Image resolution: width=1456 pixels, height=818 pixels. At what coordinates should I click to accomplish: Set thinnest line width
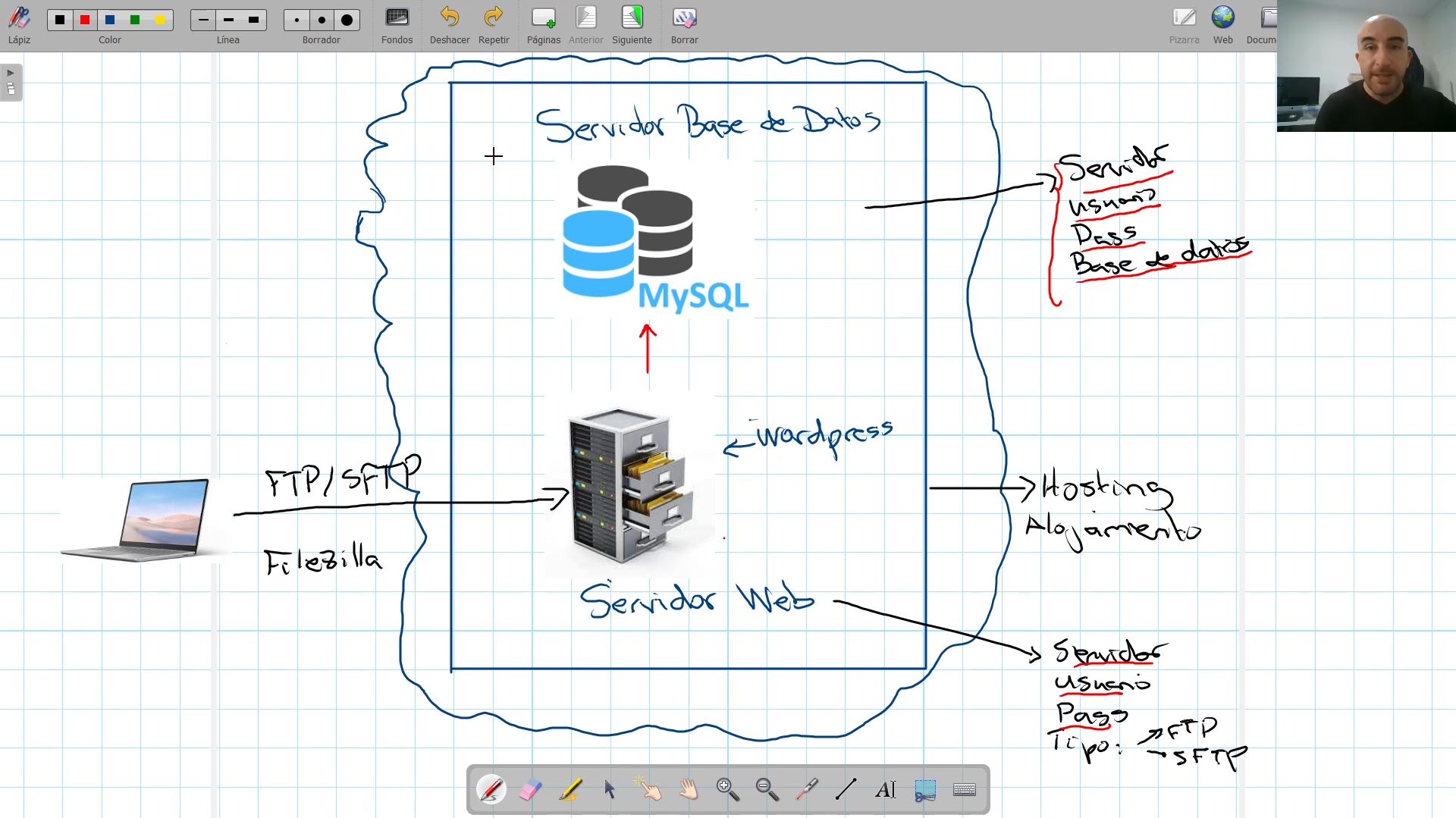click(203, 20)
